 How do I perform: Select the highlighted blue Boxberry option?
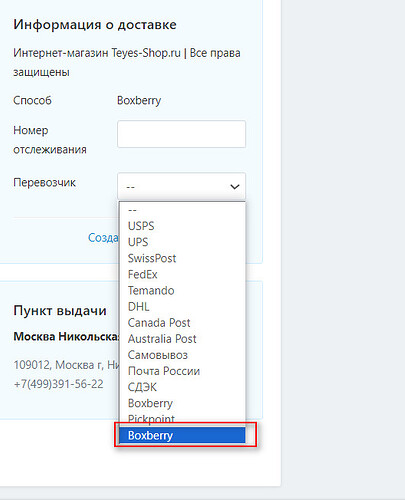point(182,435)
